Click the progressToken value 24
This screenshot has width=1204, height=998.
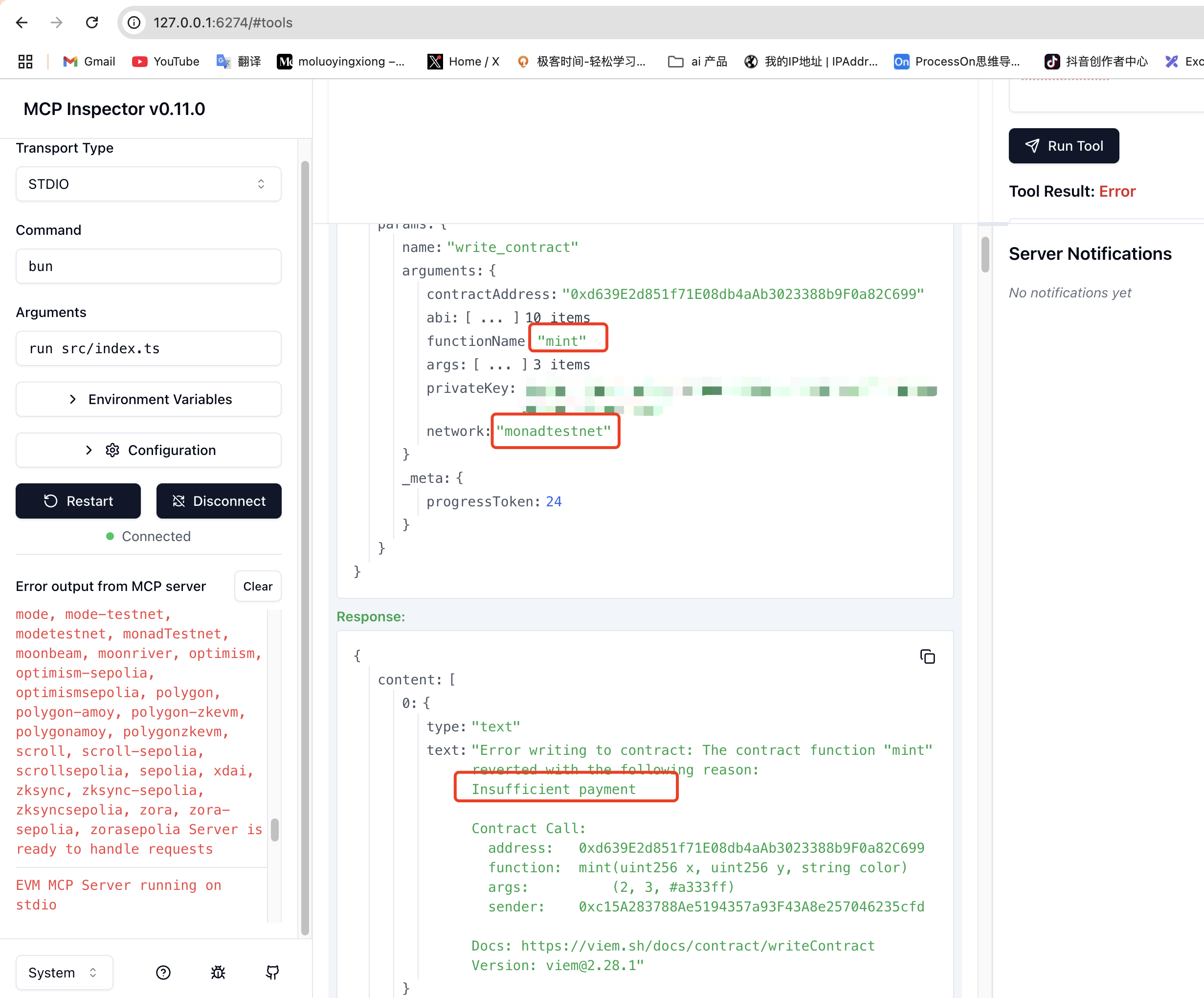coord(553,501)
